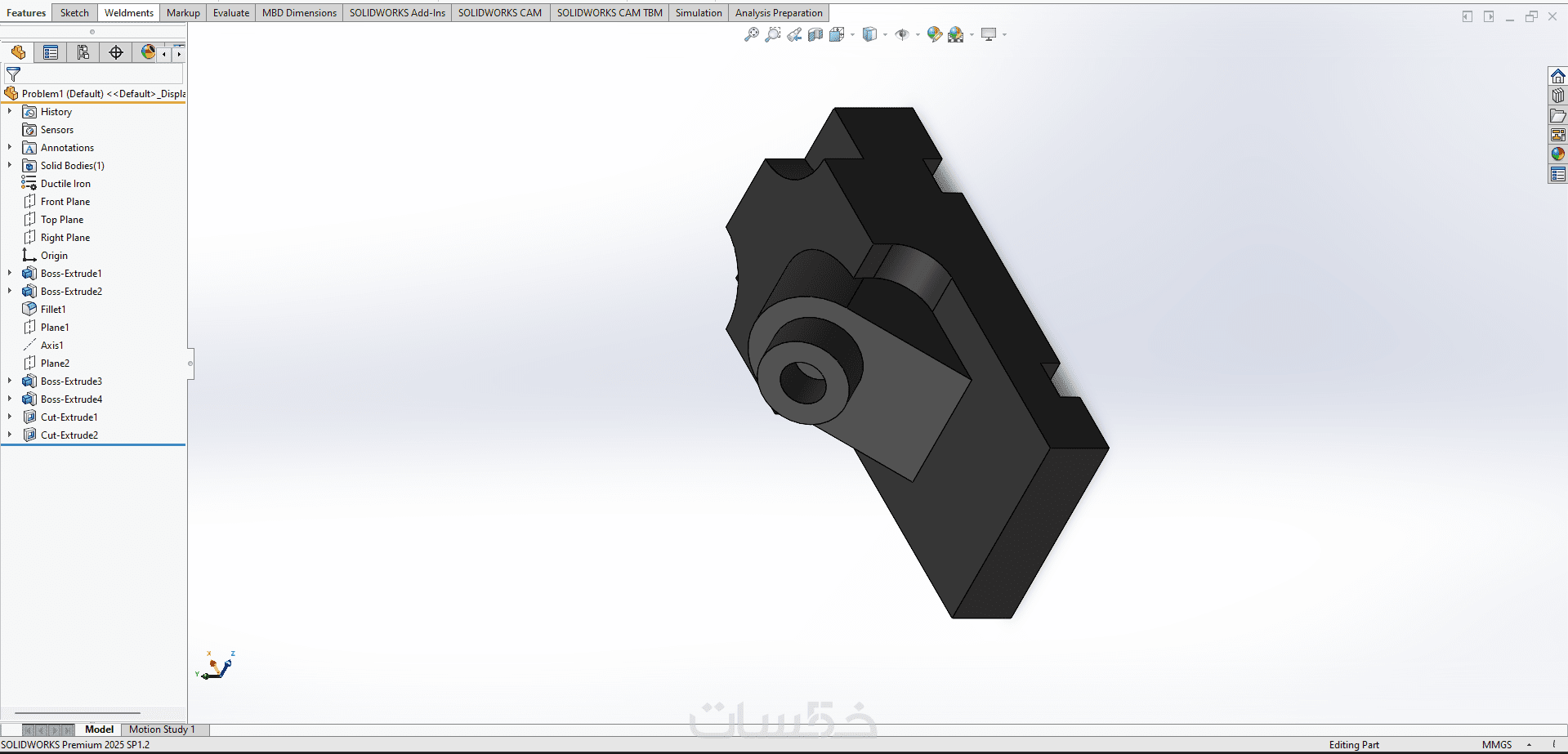Screen dimensions: 1568x754
Task: Expand the Boss-Extrude3 feature
Action: (10, 381)
